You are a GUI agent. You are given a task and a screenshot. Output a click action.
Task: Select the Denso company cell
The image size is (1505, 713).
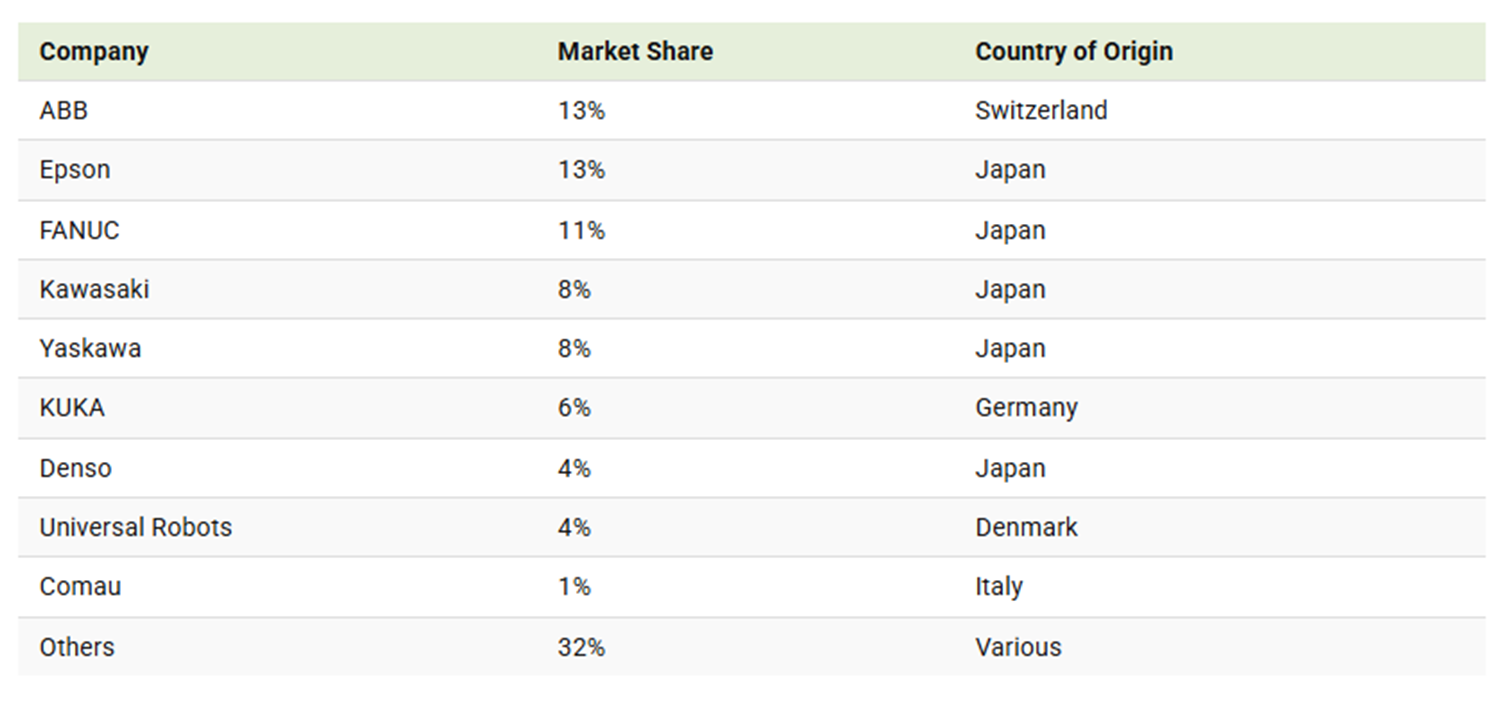pyautogui.click(x=76, y=468)
